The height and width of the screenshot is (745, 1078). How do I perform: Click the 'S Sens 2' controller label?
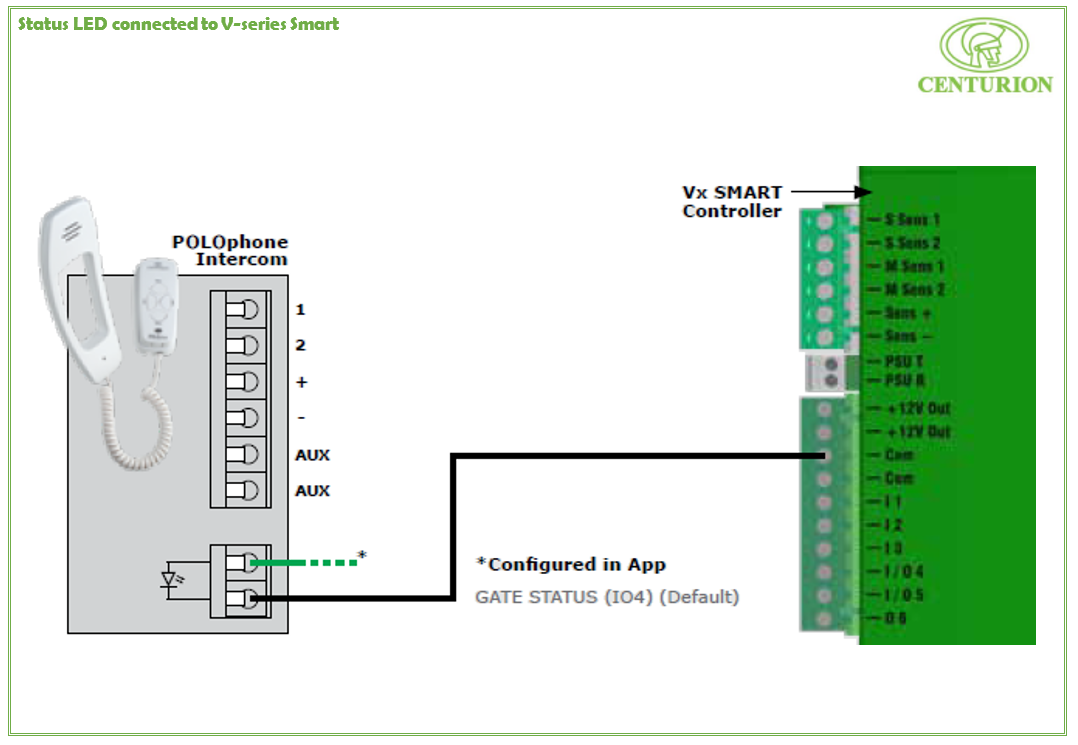[x=912, y=243]
